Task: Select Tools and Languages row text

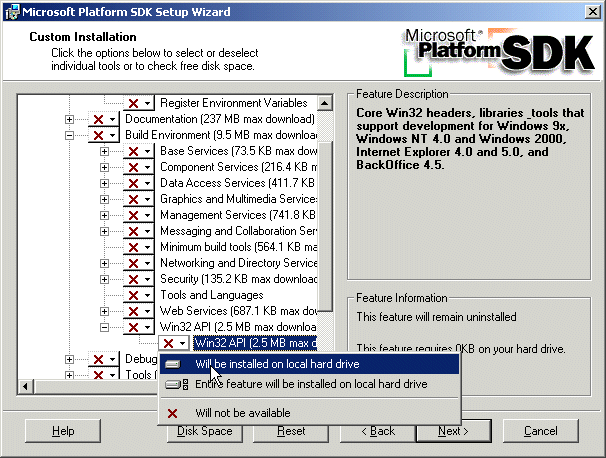Action: coord(211,296)
